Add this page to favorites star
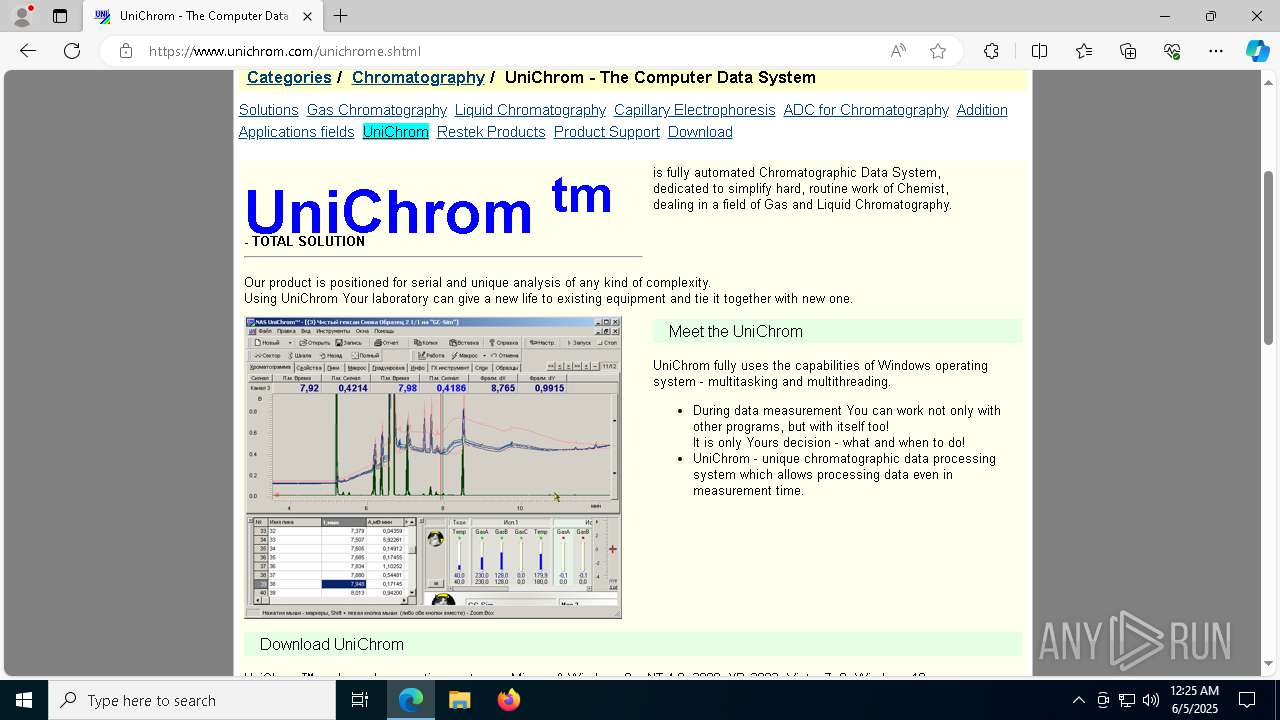Image resolution: width=1280 pixels, height=720 pixels. (938, 51)
